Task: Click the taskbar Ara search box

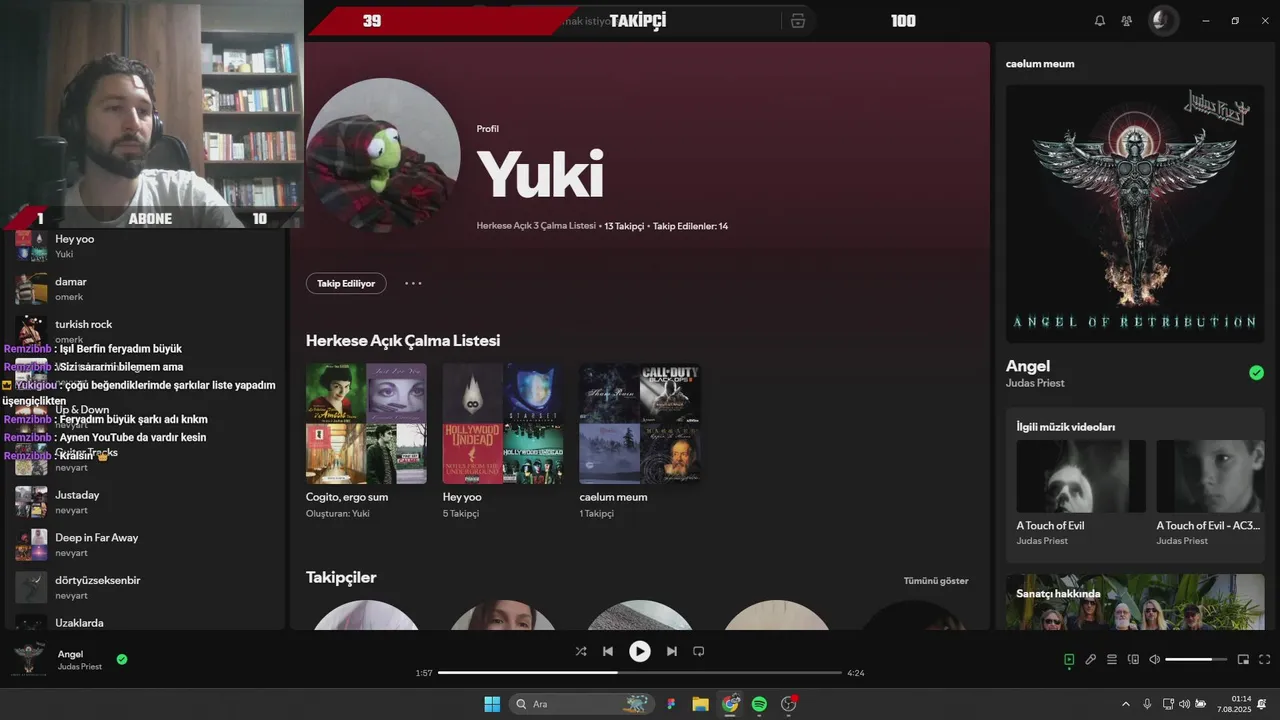Action: [x=583, y=704]
